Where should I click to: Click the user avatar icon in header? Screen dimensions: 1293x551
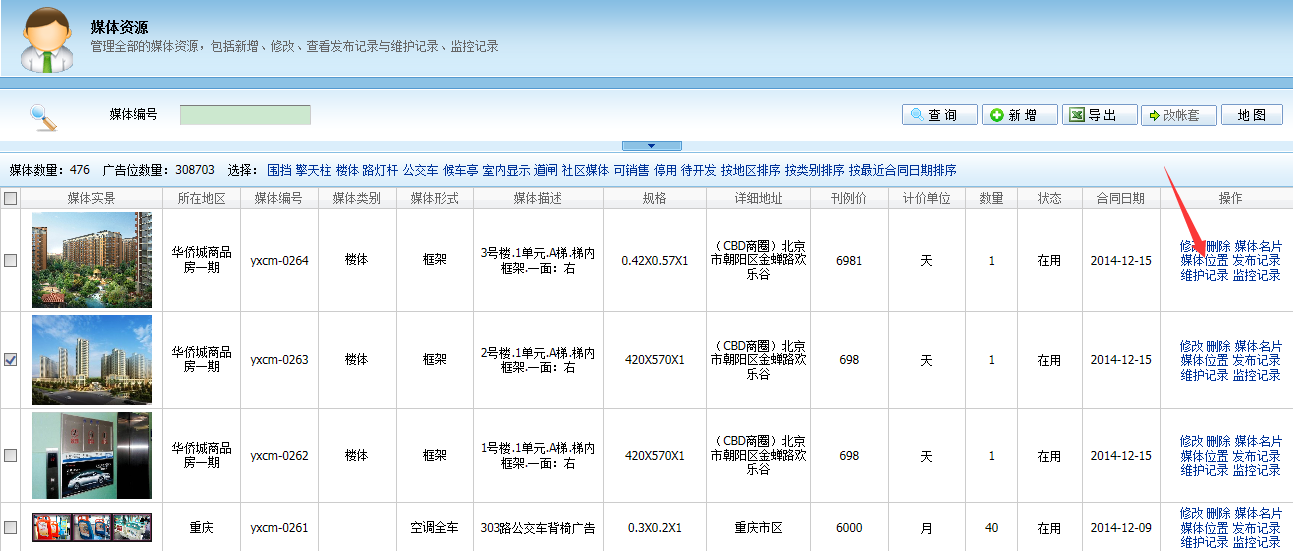[46, 41]
